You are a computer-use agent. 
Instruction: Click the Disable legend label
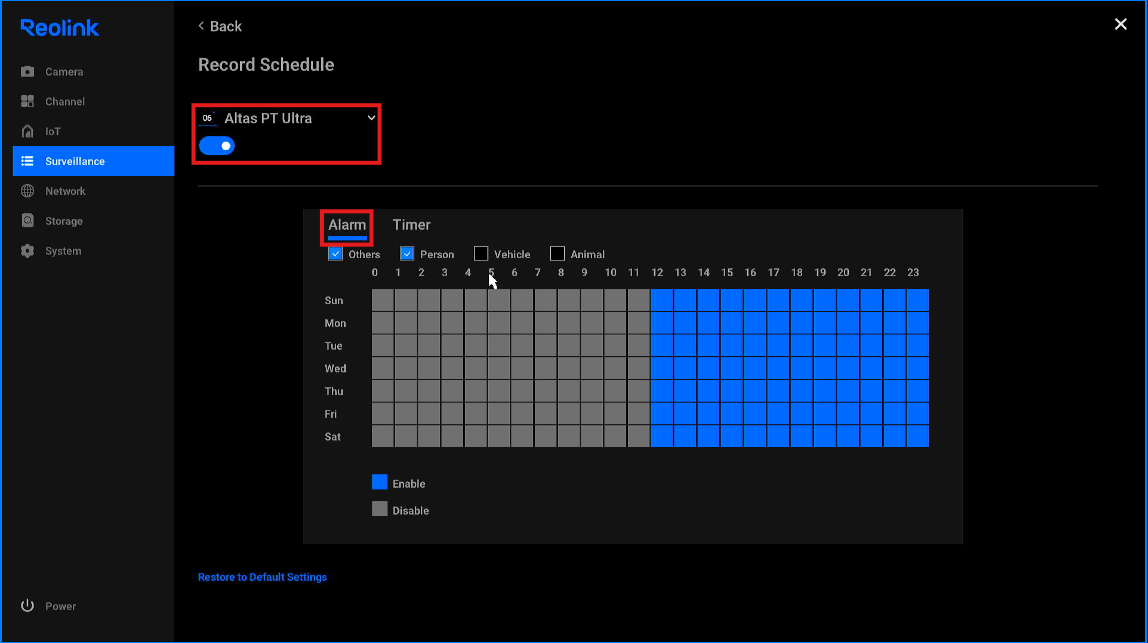[411, 511]
